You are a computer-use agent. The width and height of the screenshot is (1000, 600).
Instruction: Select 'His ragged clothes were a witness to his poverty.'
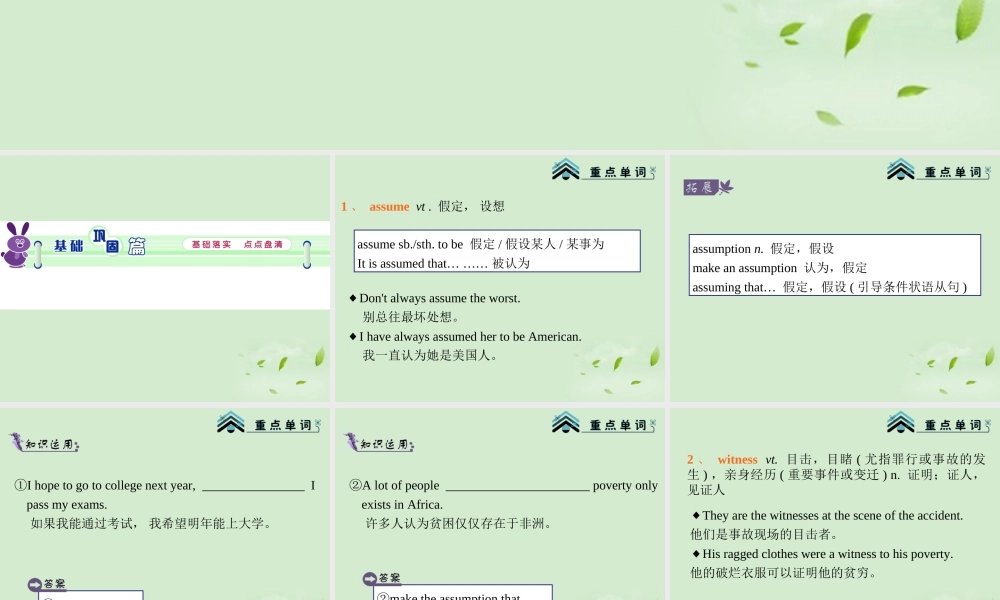pos(827,554)
